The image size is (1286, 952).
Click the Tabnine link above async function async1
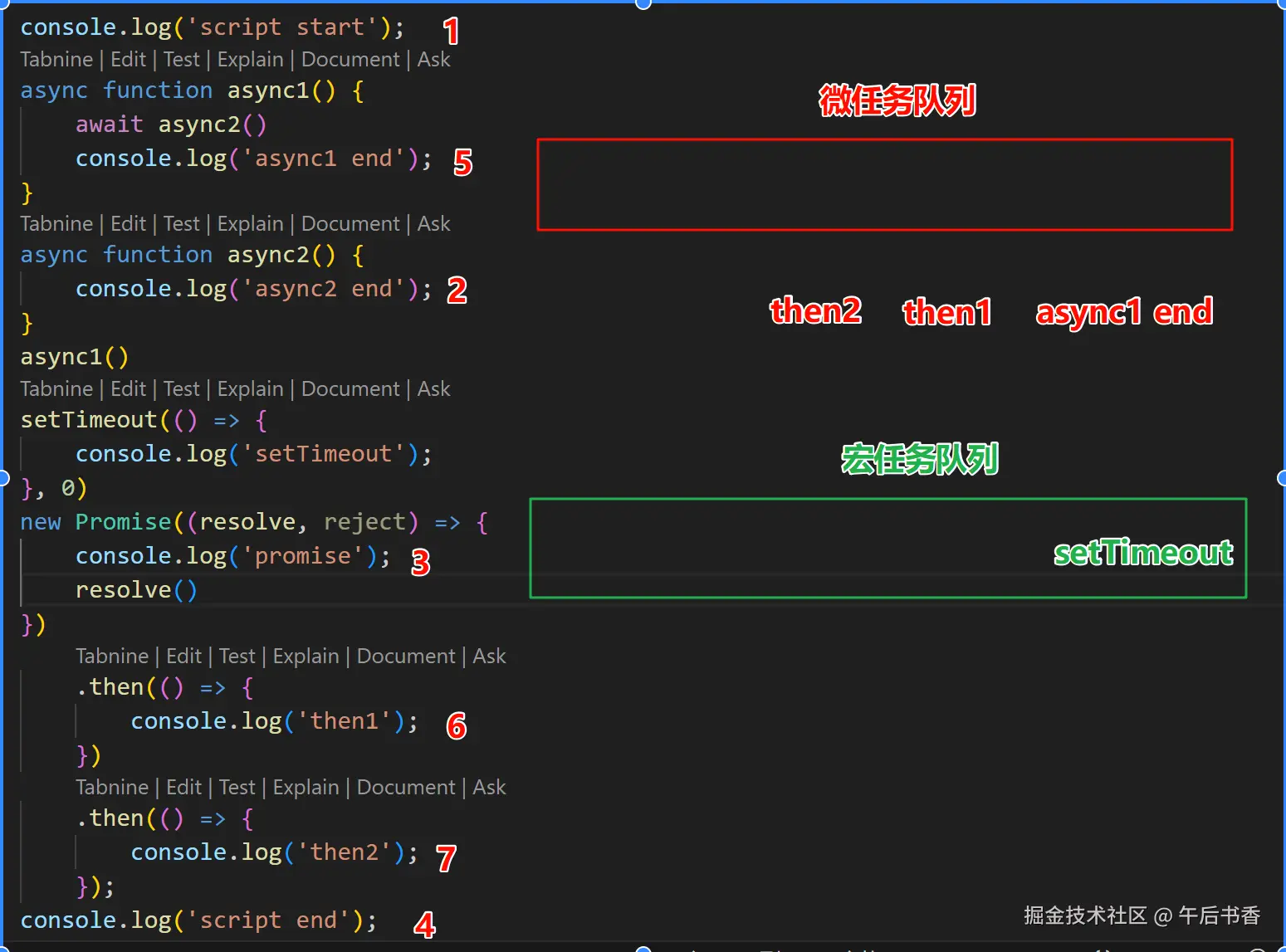pyautogui.click(x=56, y=59)
